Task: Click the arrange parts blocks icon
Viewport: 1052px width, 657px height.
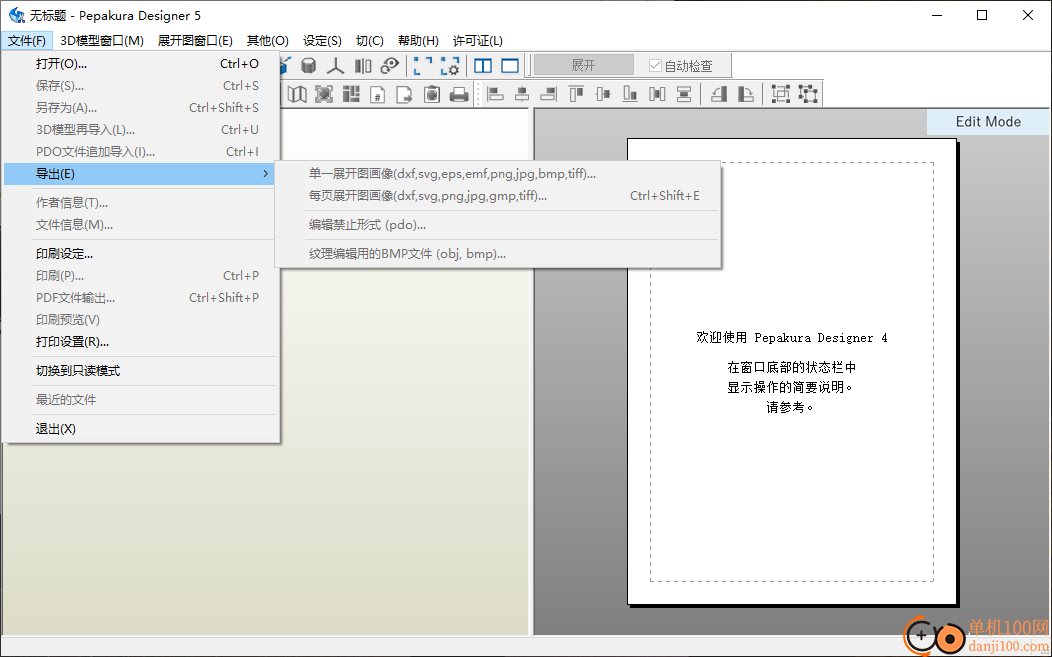Action: tap(351, 94)
